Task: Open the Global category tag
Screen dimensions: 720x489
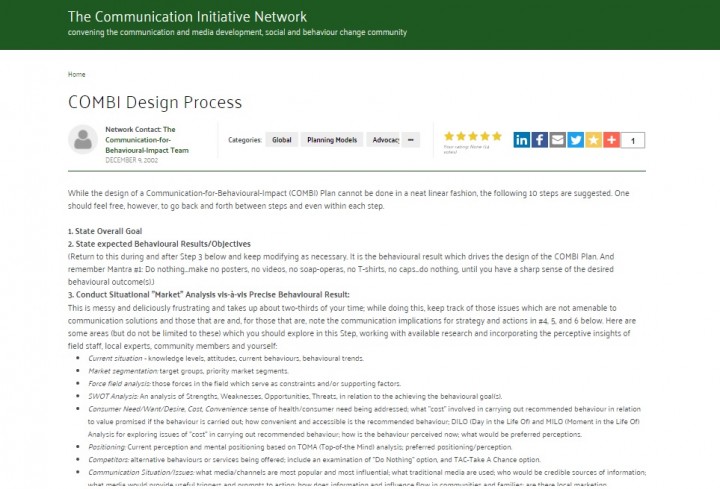Action: (282, 140)
